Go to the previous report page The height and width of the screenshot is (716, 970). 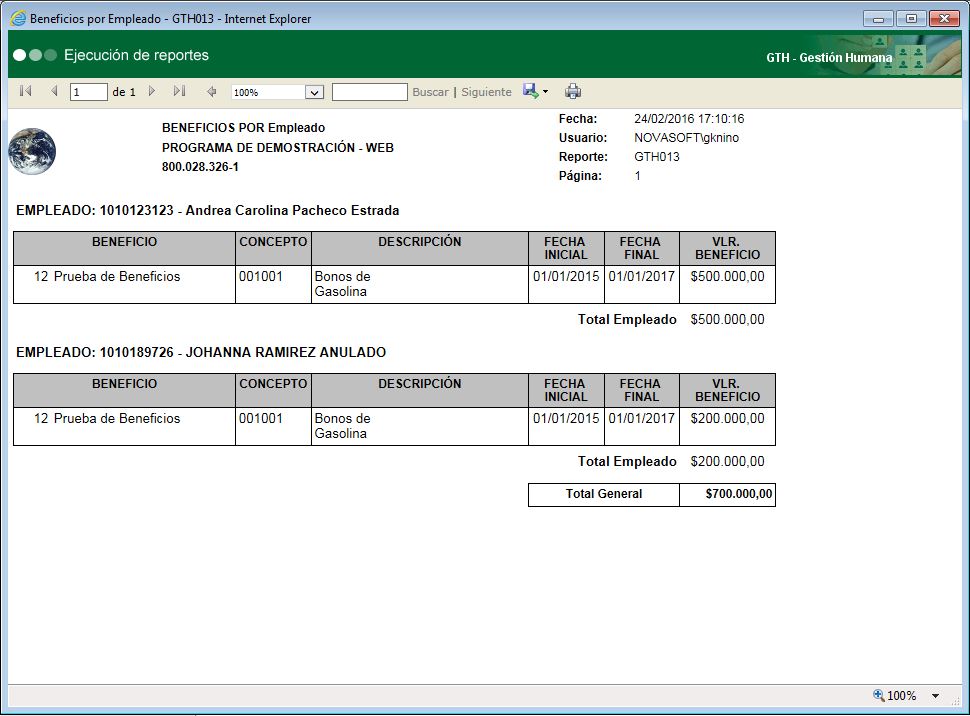pos(54,92)
